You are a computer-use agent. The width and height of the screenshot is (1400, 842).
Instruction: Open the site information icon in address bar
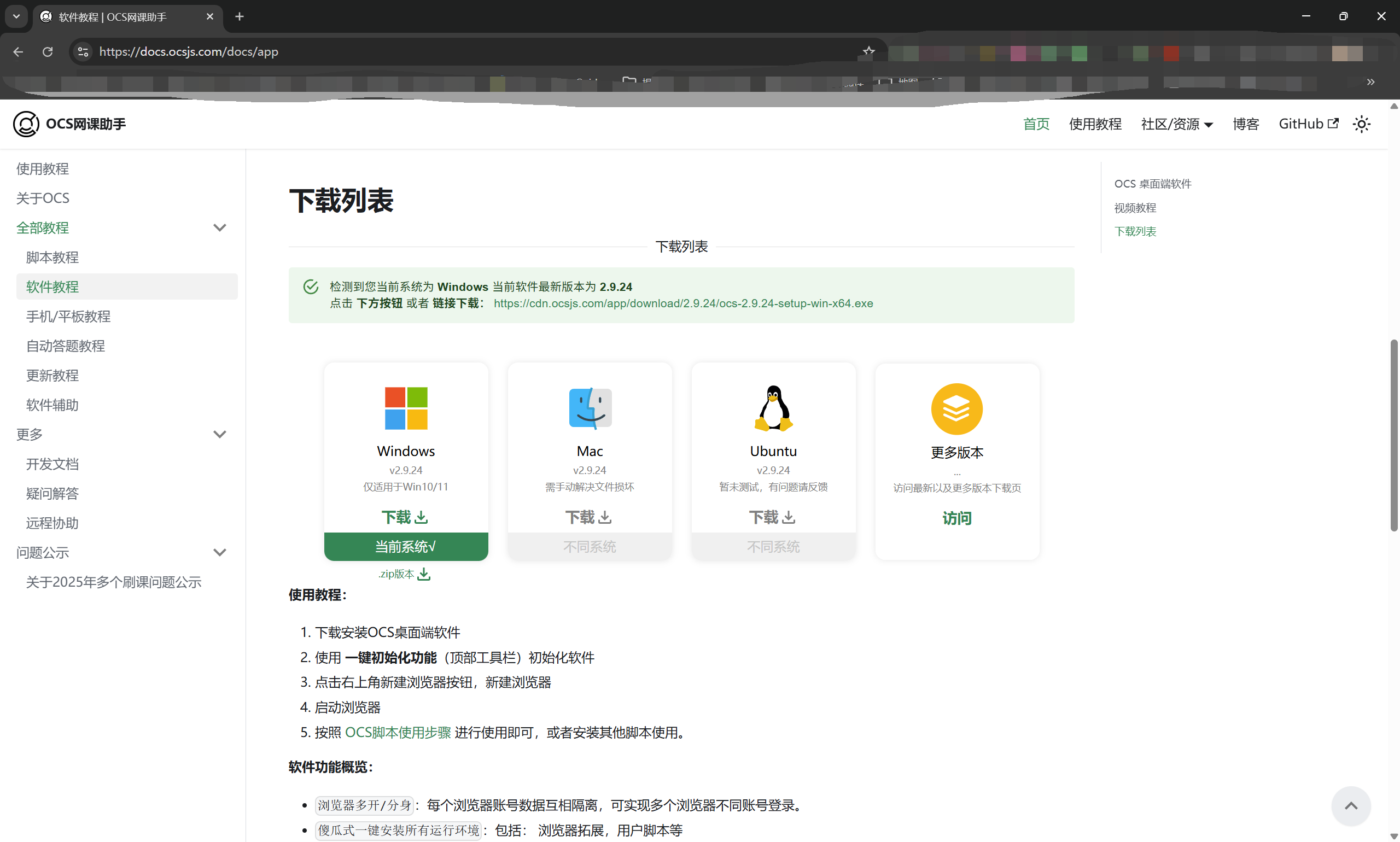pos(84,51)
